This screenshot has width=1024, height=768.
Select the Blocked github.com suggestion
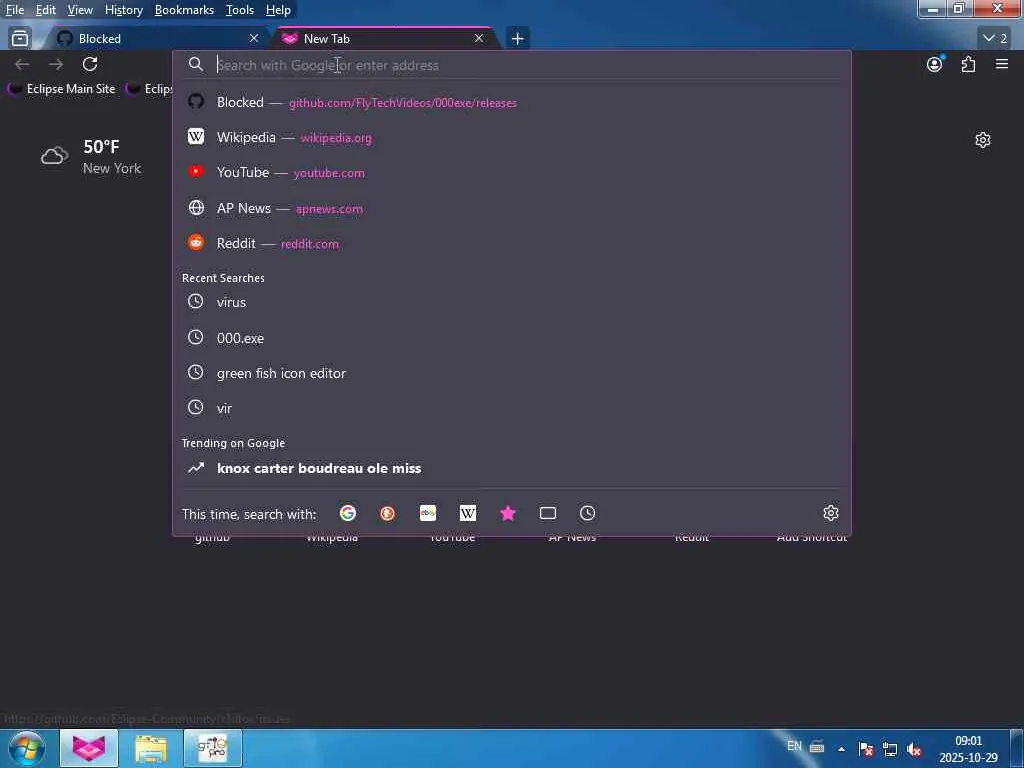pos(511,103)
